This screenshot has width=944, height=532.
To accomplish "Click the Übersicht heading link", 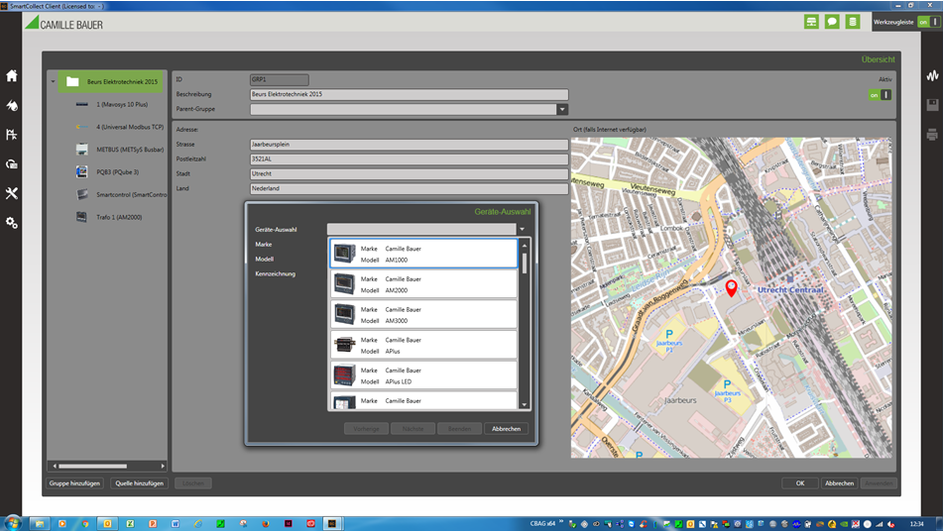I will tap(878, 60).
